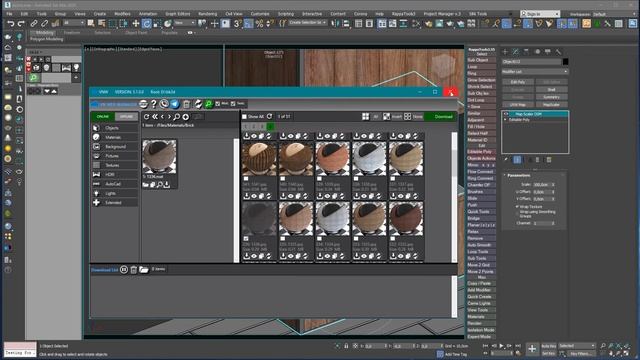Select the Link tool icon

(34, 24)
